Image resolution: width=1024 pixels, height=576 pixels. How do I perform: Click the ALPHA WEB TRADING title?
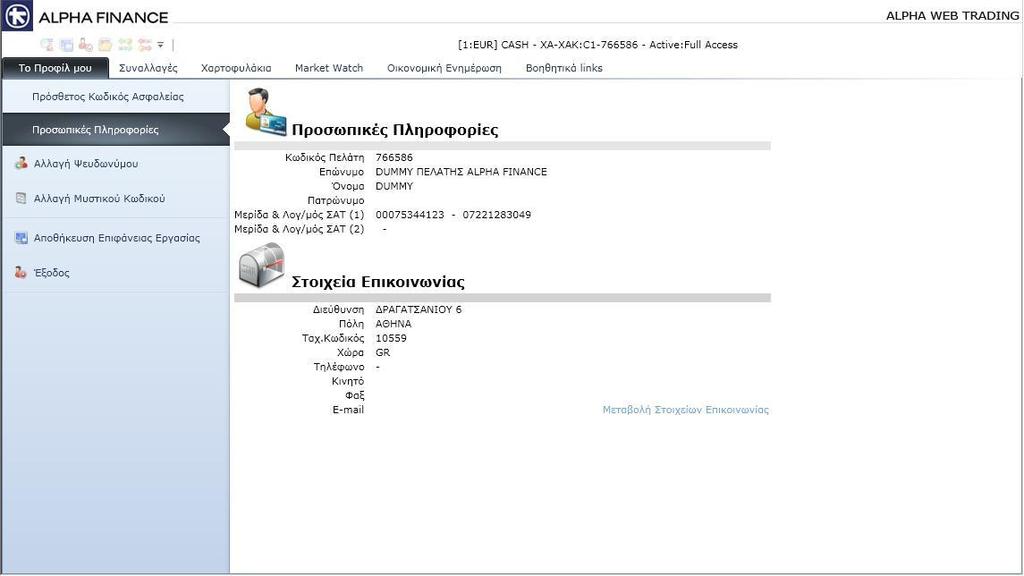(952, 16)
